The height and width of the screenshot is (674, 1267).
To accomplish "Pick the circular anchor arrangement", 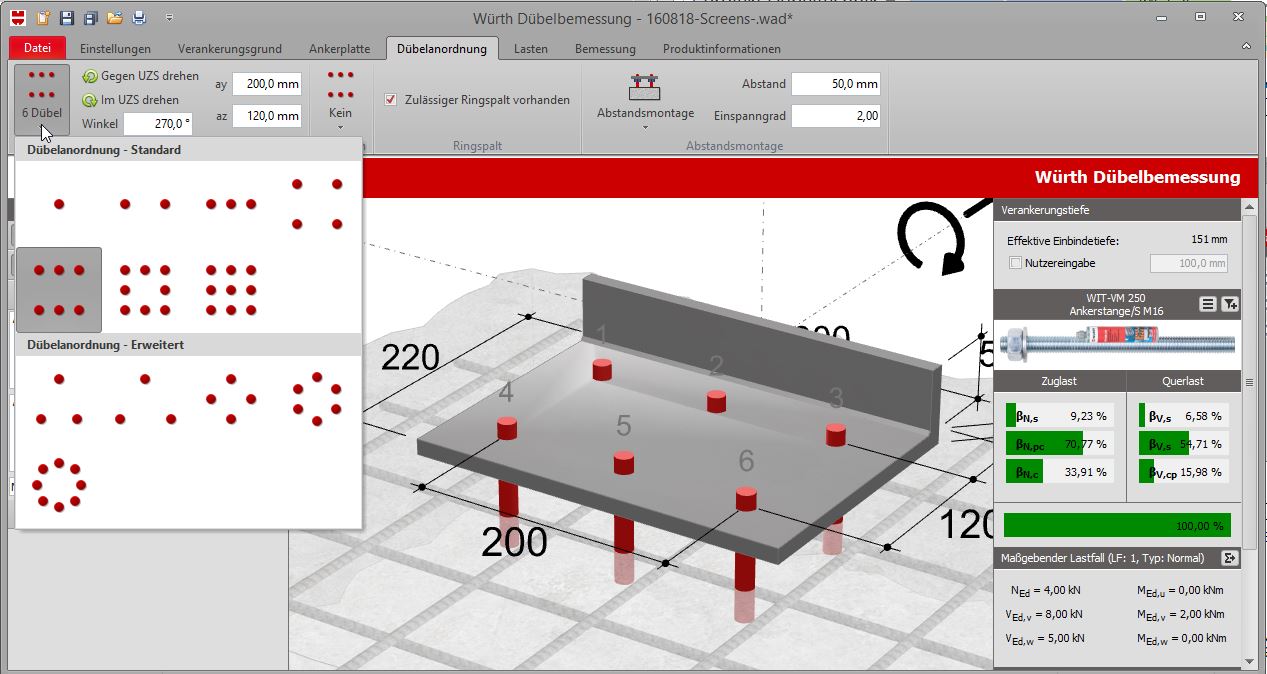I will 59,485.
